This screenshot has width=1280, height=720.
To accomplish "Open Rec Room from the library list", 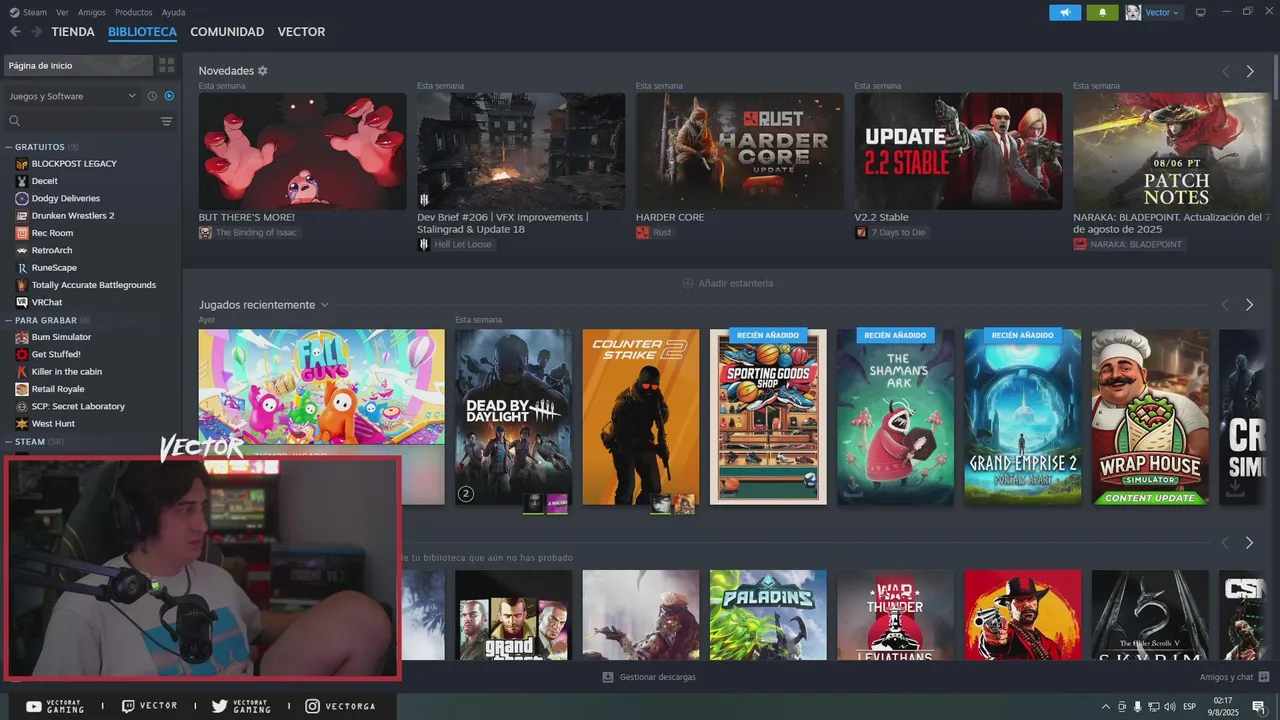I will 52,233.
